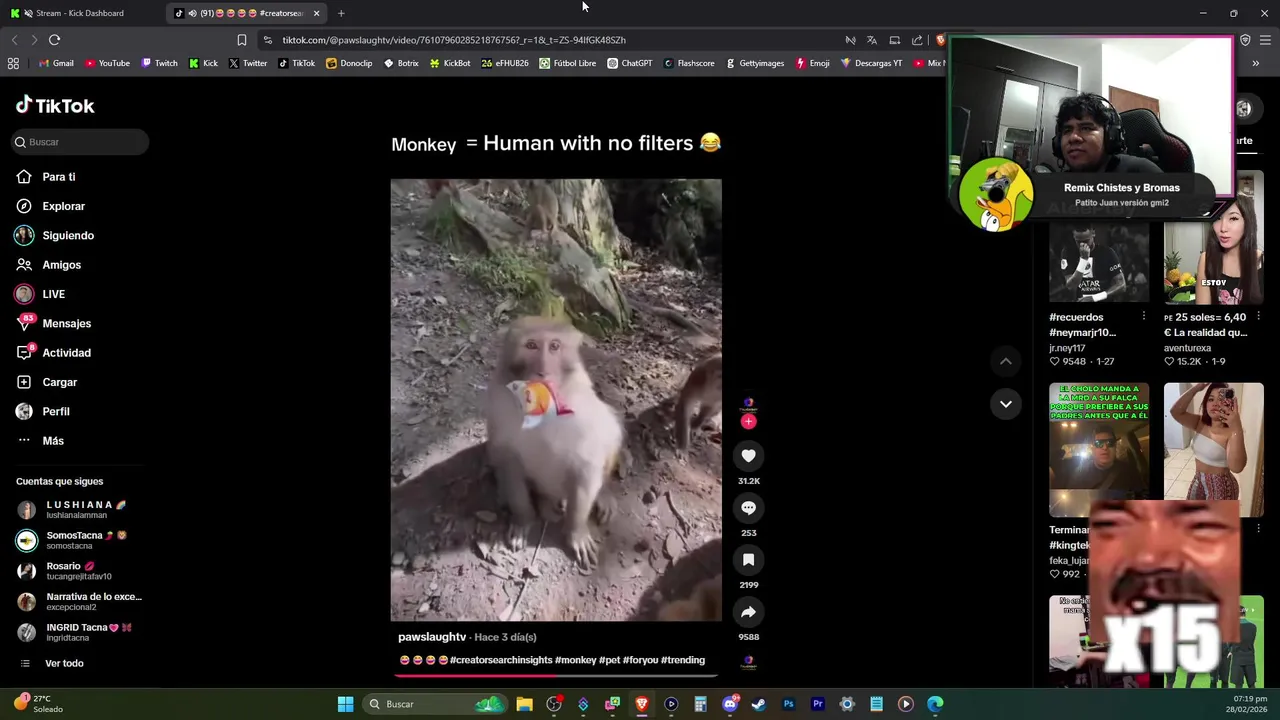Open Discord from the taskbar
1280x720 pixels.
tap(730, 704)
